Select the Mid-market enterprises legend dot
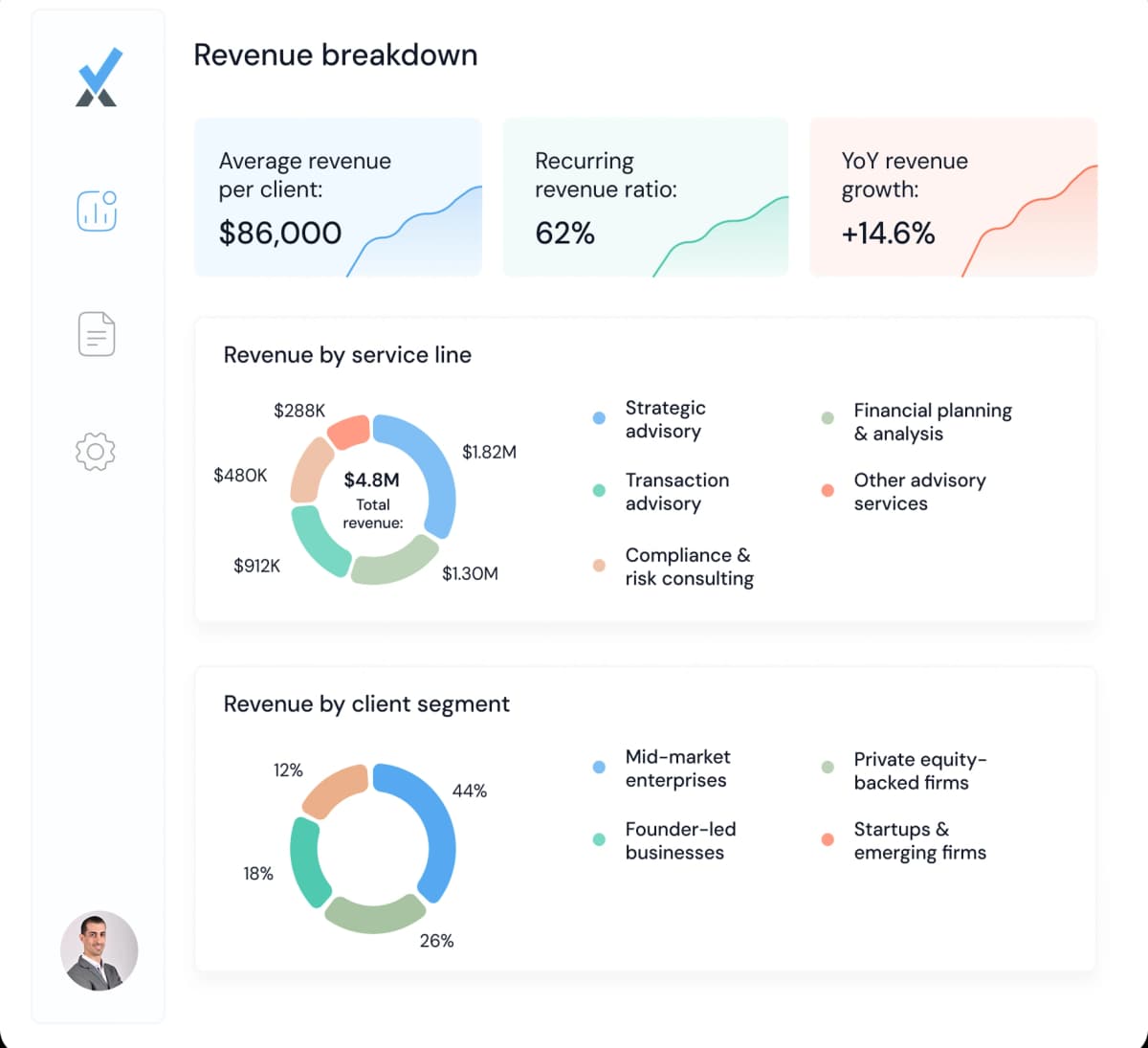The height and width of the screenshot is (1048, 1148). 599,767
